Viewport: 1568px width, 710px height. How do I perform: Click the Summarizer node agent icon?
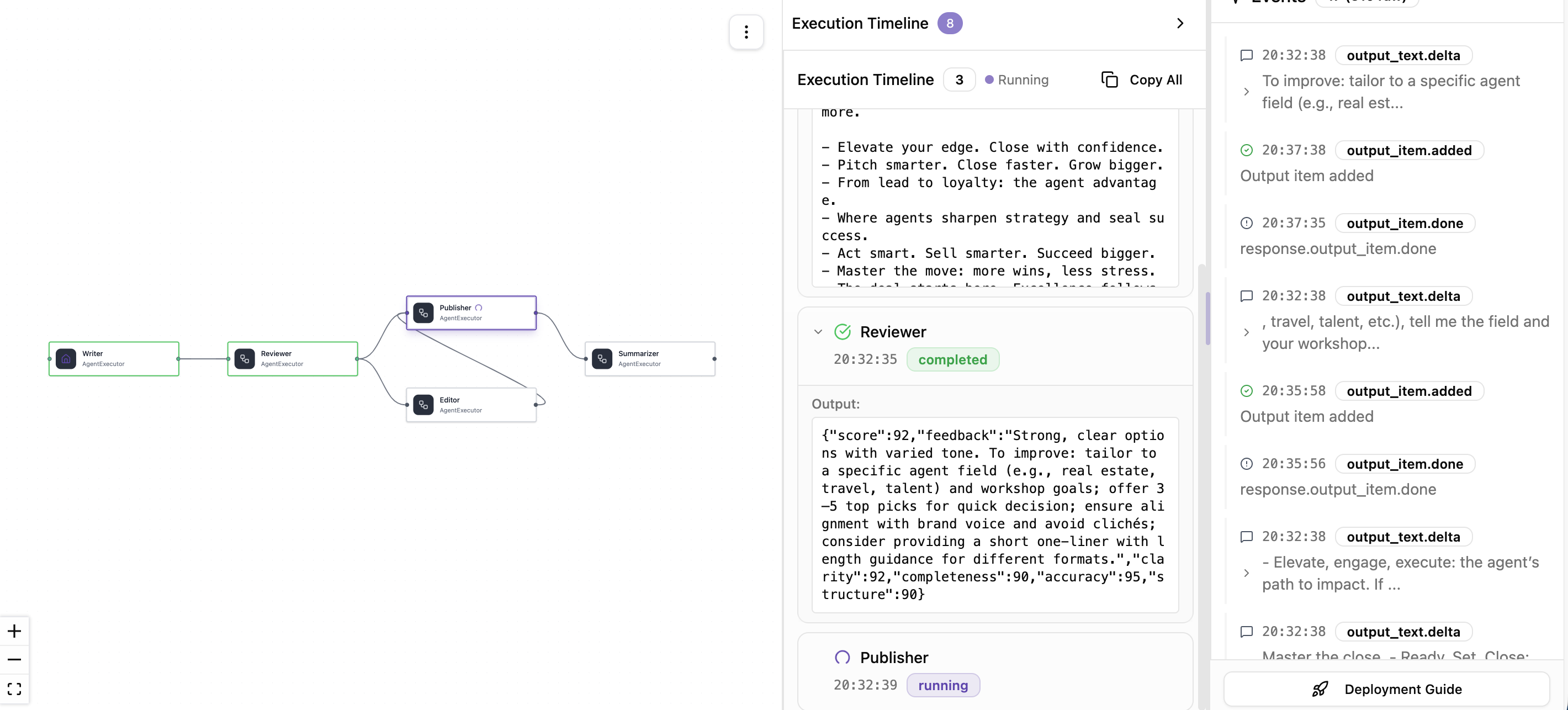602,359
